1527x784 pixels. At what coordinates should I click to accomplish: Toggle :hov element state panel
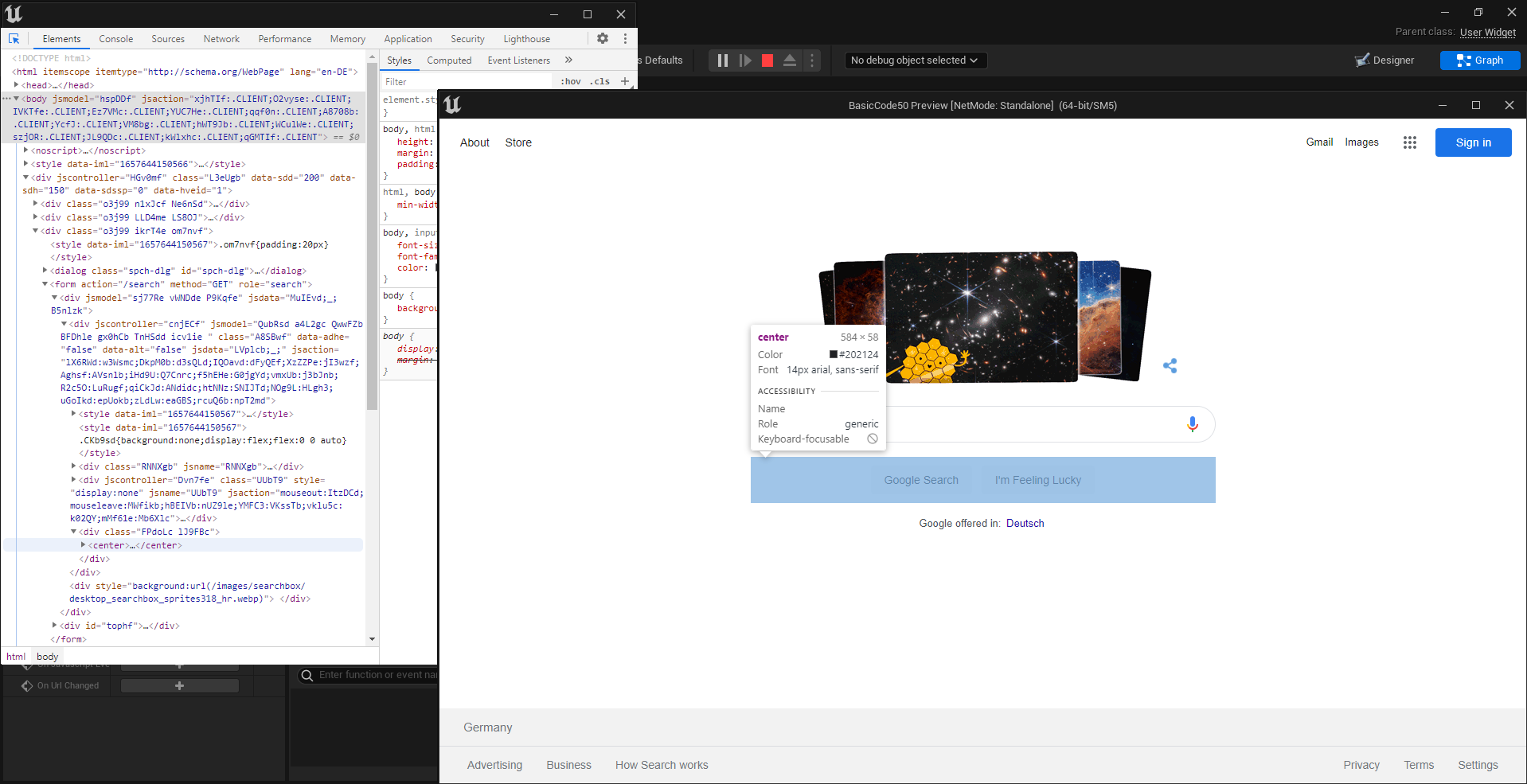571,81
